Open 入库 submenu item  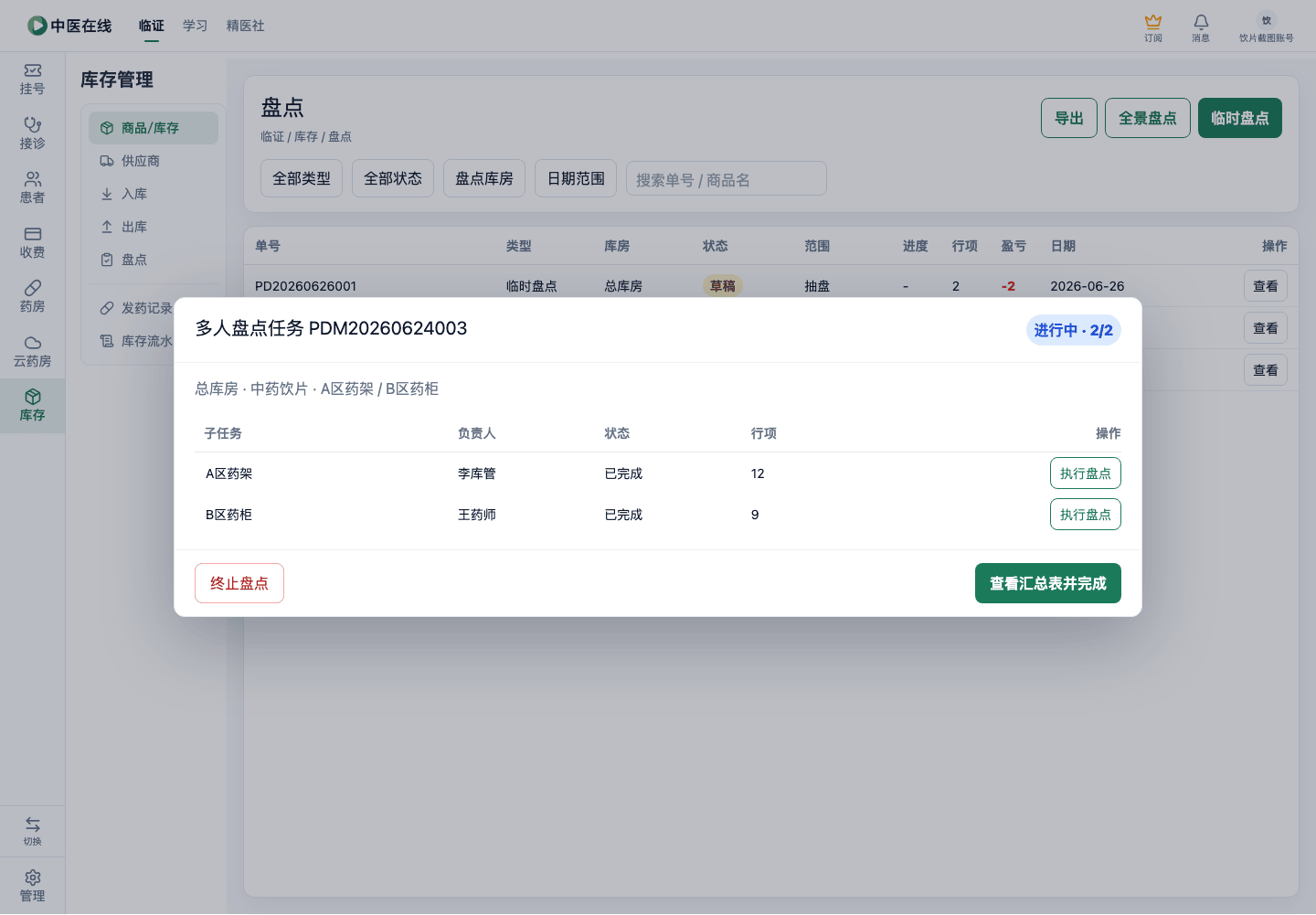click(x=154, y=194)
